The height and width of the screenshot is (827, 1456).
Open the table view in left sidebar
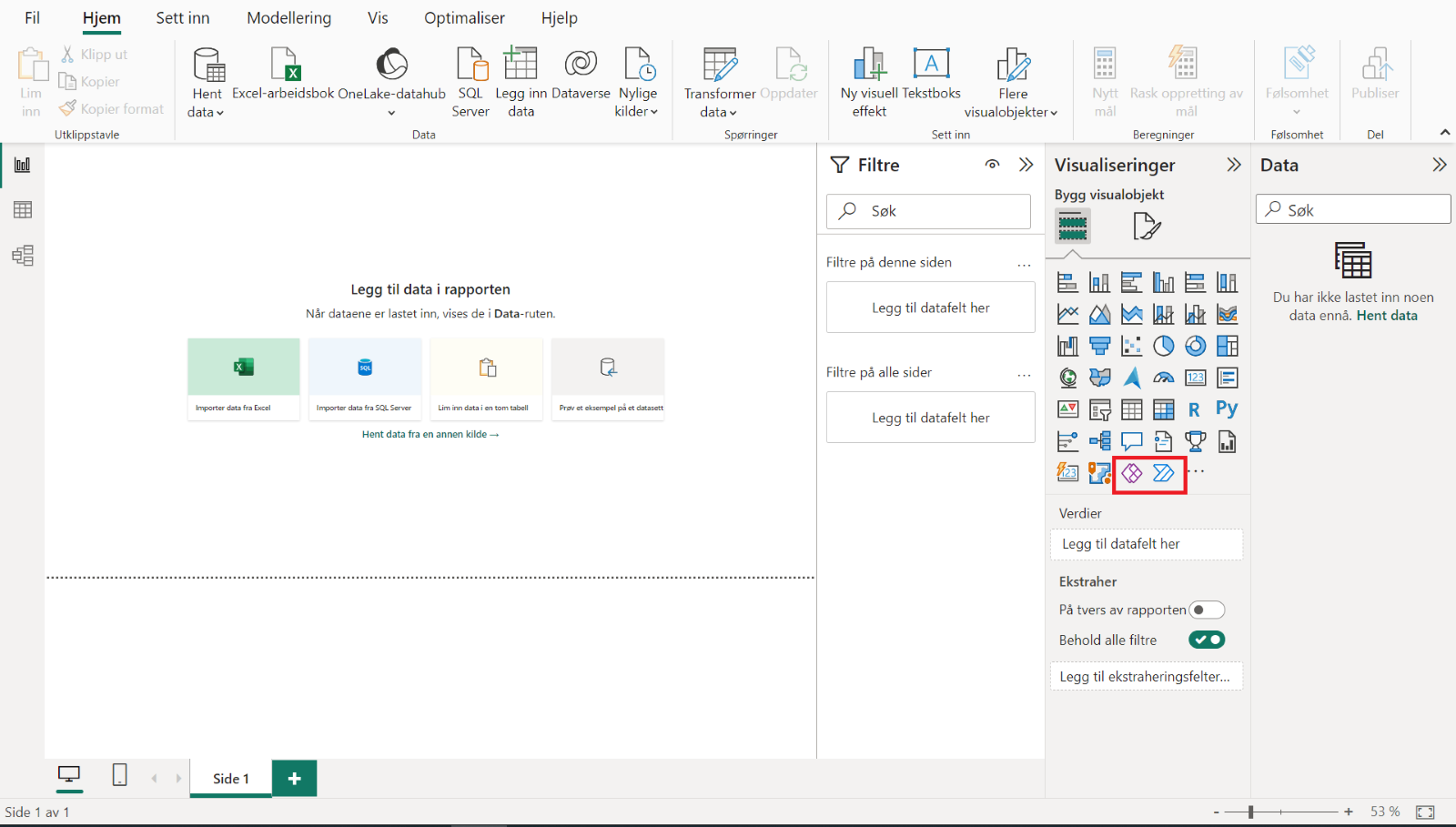23,210
